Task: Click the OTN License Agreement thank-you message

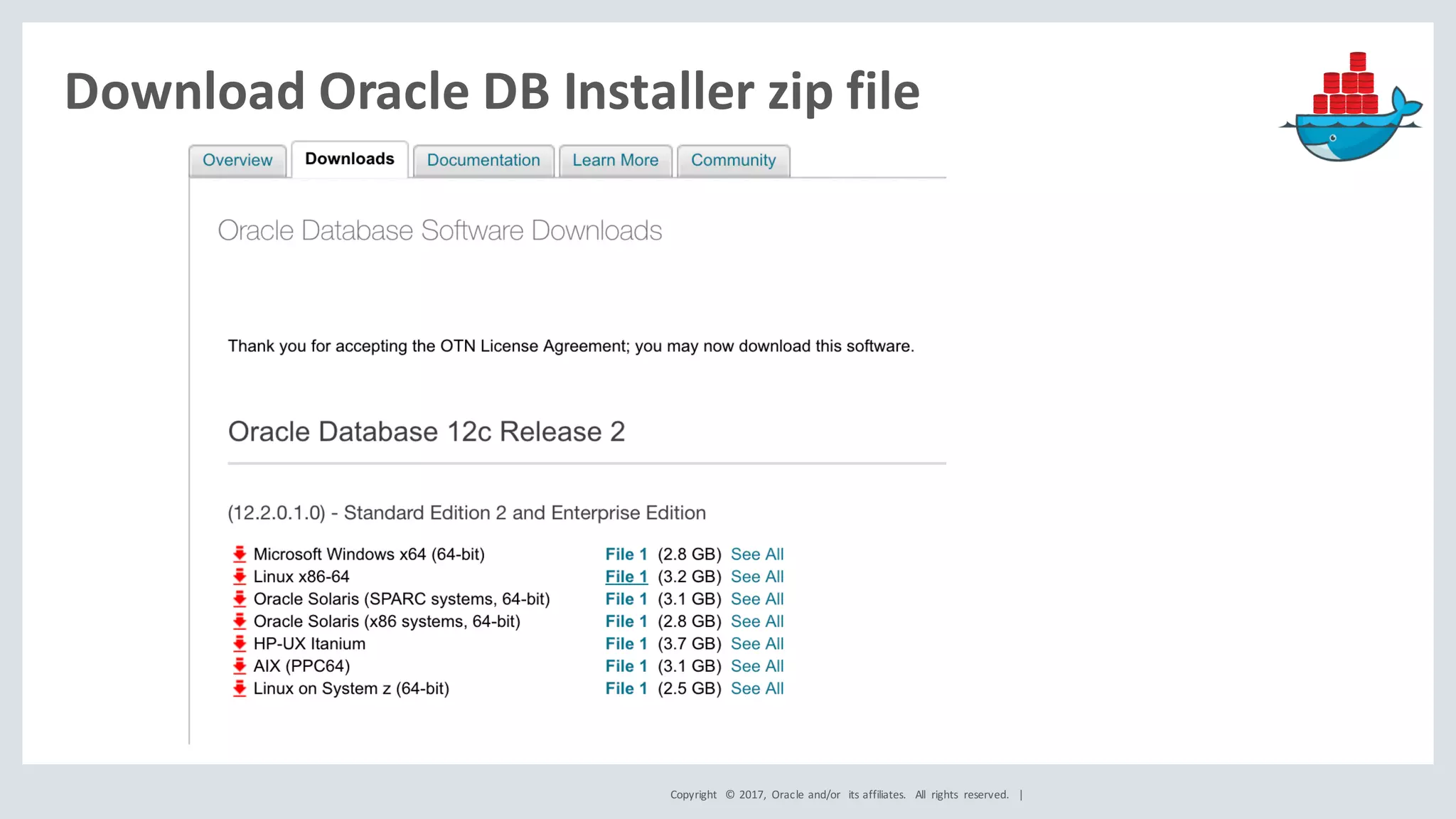Action: pos(571,346)
